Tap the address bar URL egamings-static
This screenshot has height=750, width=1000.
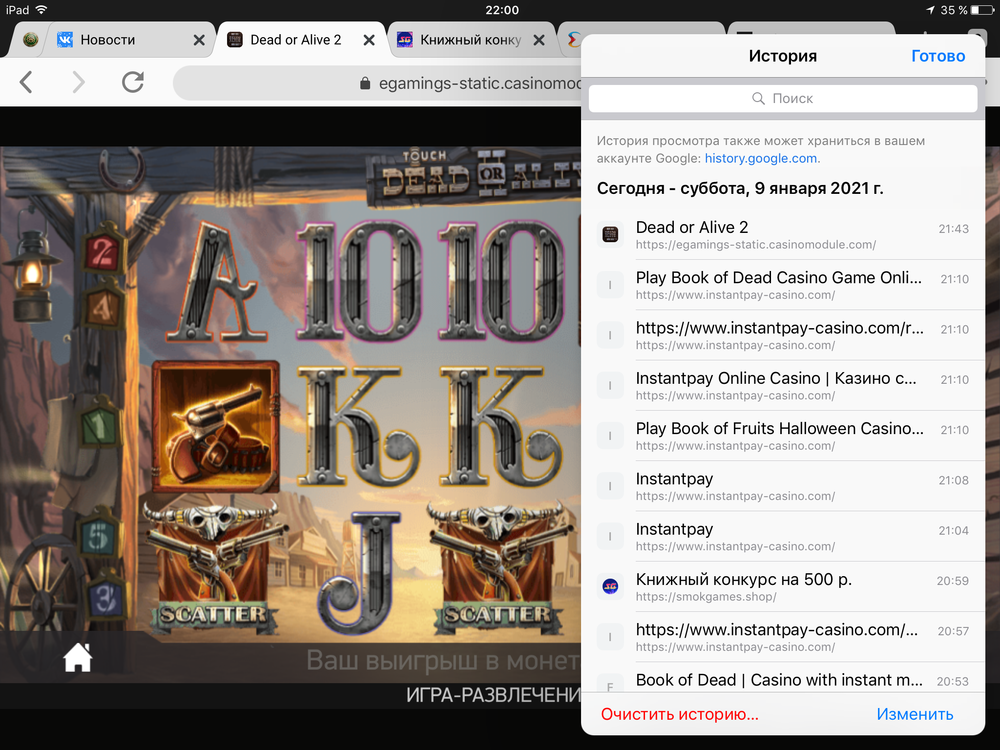click(x=480, y=84)
